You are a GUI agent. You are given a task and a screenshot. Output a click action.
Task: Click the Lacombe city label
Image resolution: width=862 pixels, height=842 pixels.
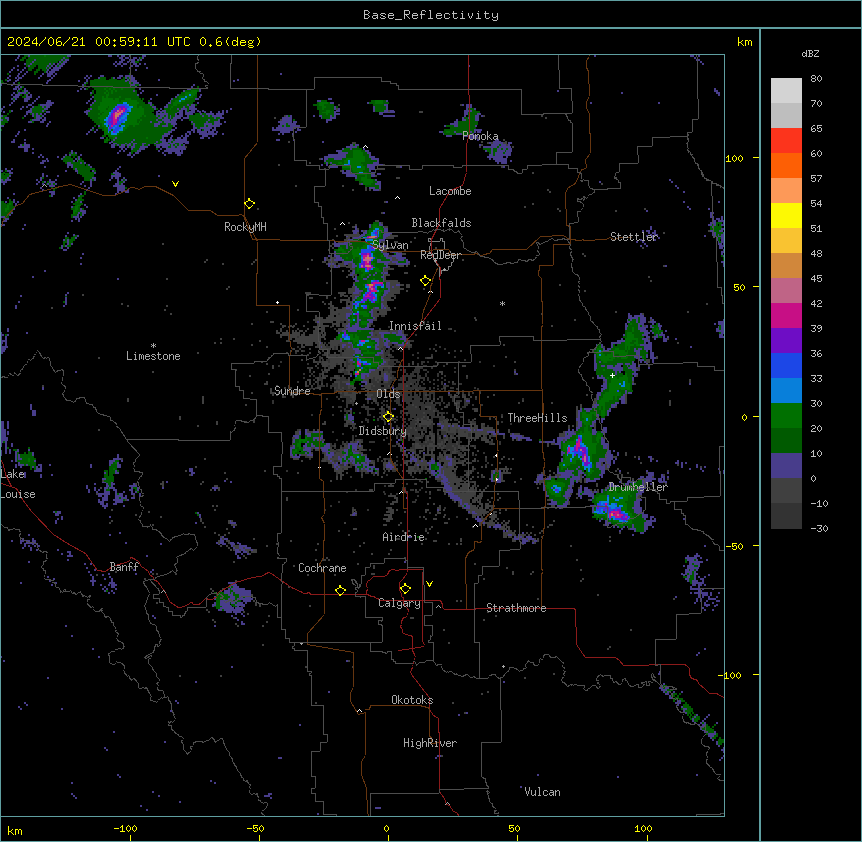click(450, 191)
